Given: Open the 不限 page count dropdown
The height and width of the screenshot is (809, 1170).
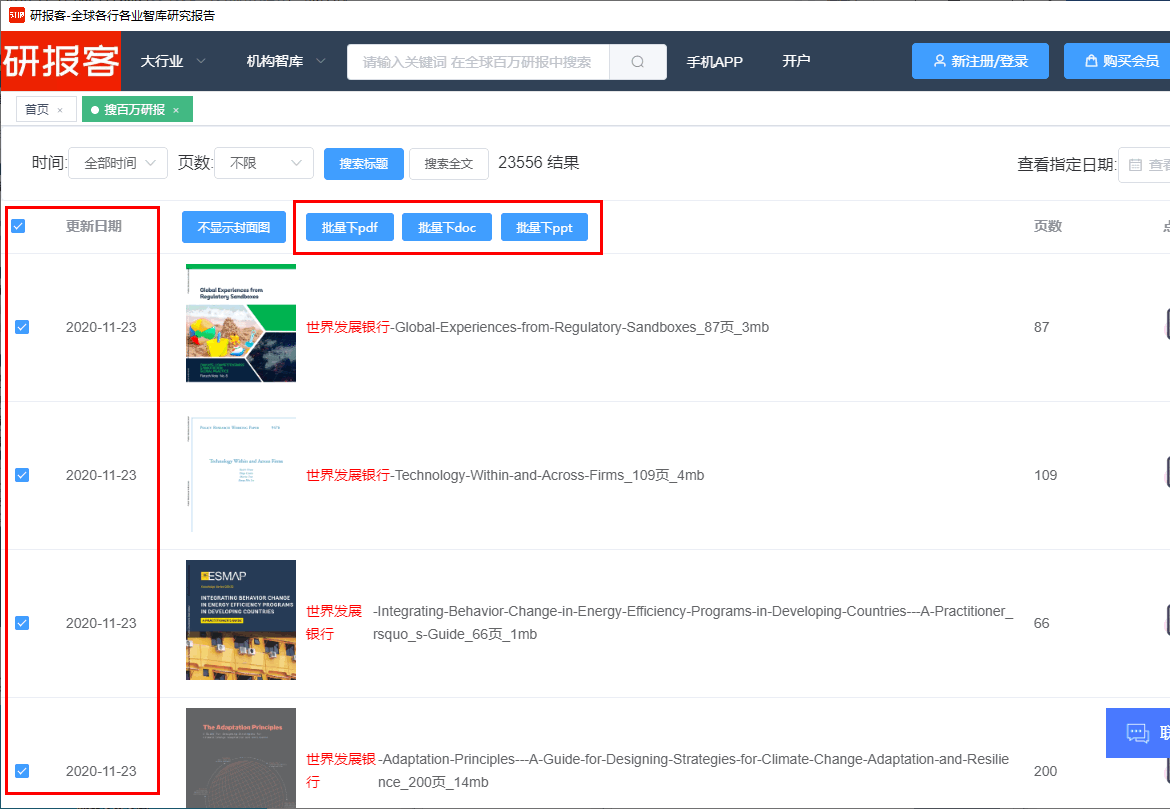Looking at the screenshot, I should (x=263, y=163).
